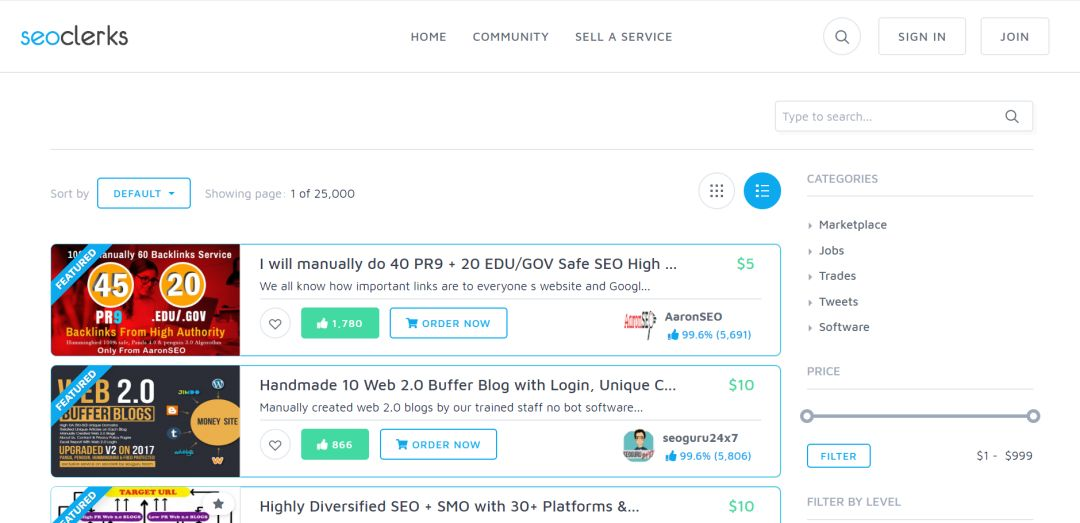The image size is (1080, 523).
Task: Select the $10 price of Web 2.0 service
Action: pyautogui.click(x=741, y=385)
